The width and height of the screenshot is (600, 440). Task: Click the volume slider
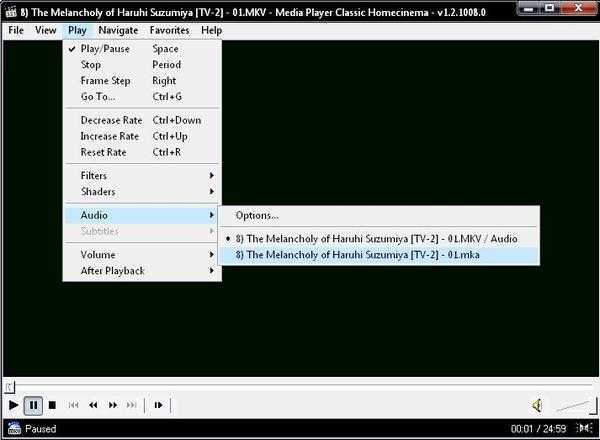pyautogui.click(x=575, y=406)
